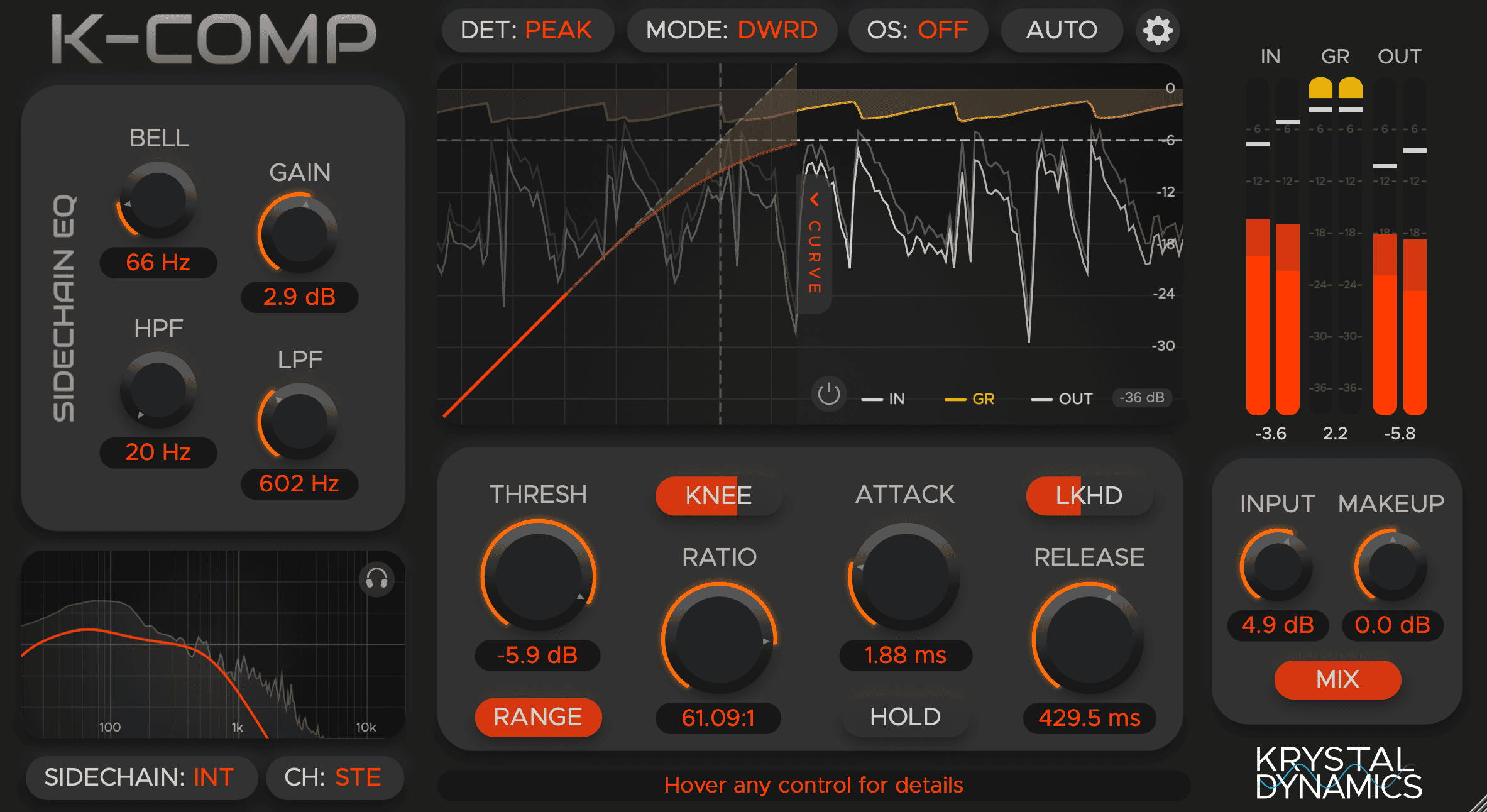1487x812 pixels.
Task: Open the settings gear icon
Action: click(1158, 31)
